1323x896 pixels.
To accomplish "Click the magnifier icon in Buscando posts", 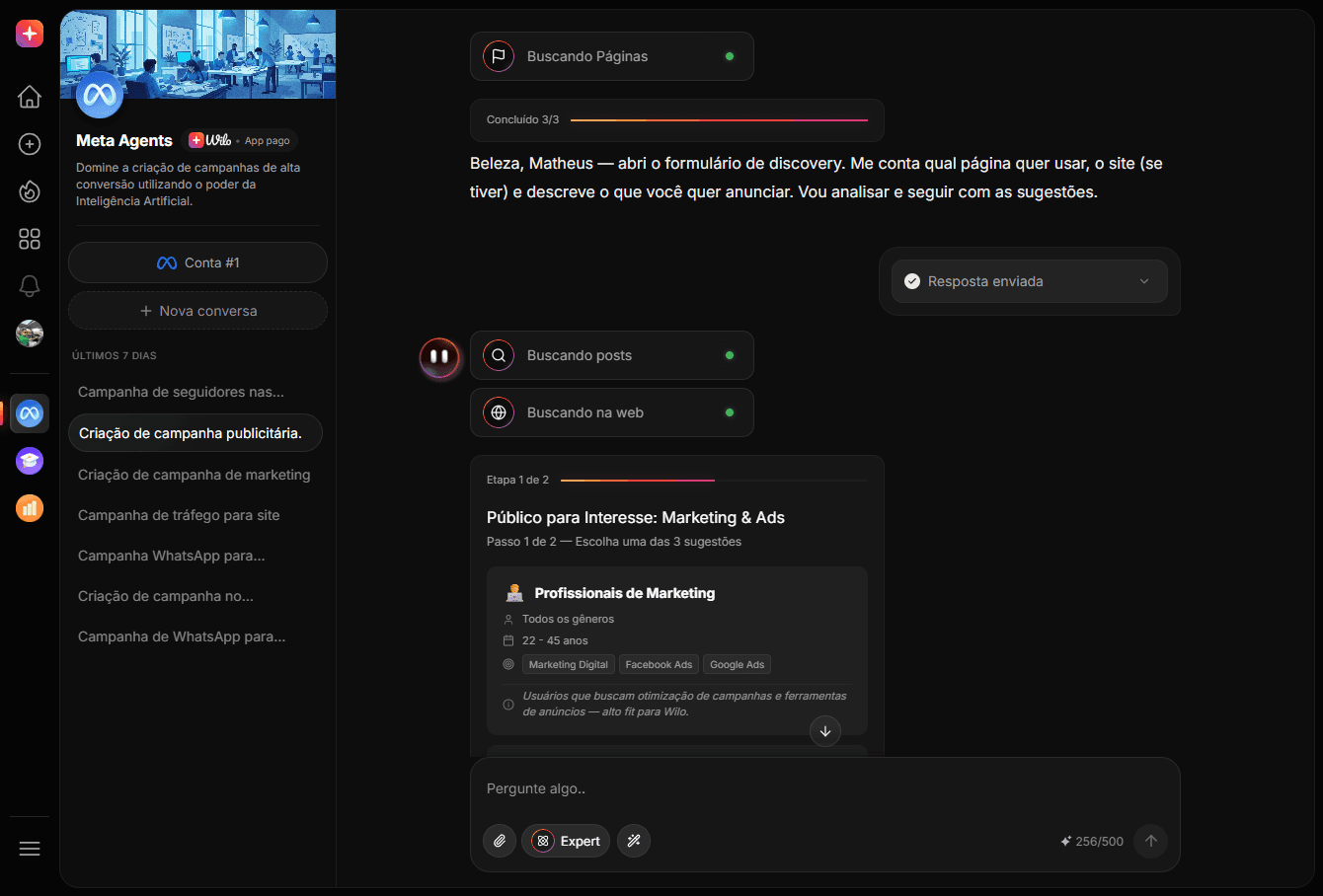I will click(499, 355).
